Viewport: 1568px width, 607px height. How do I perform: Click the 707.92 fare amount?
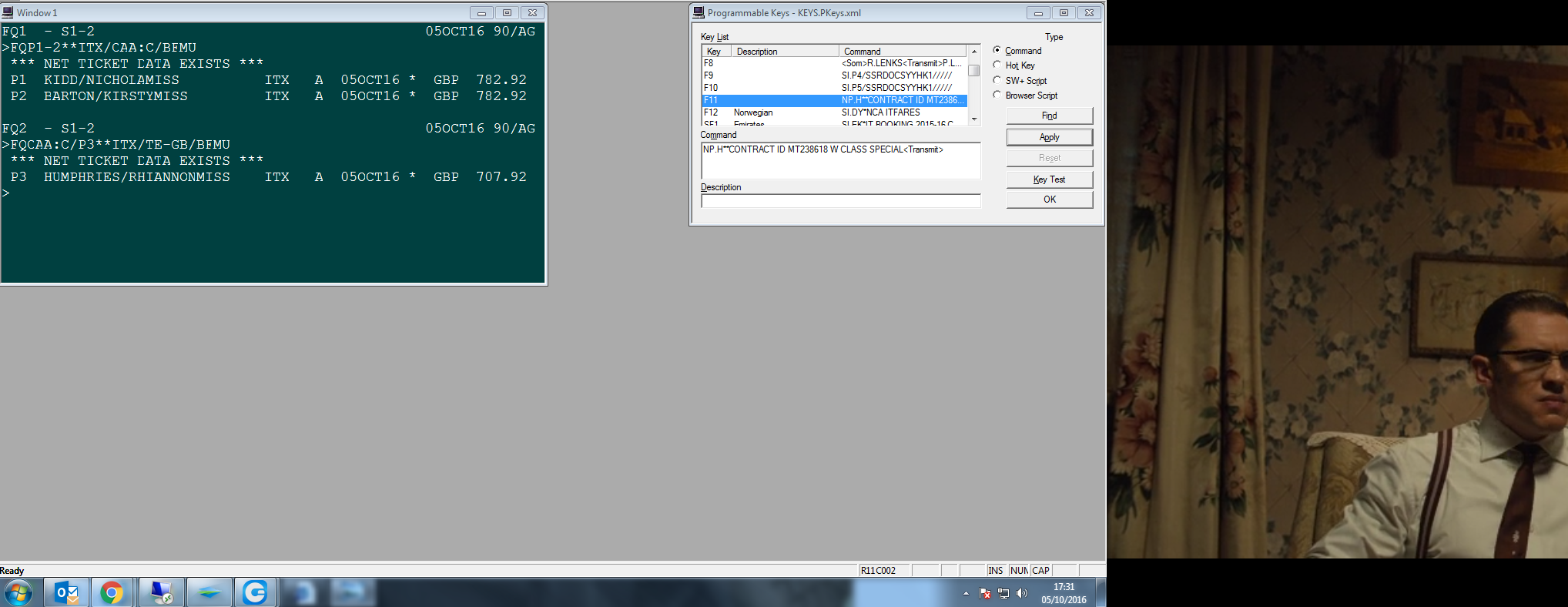point(501,177)
